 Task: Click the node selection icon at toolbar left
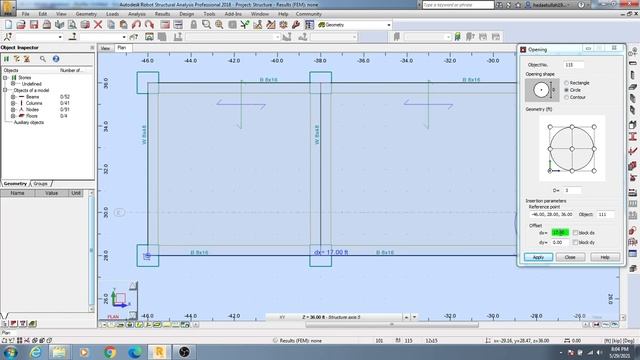pos(8,37)
